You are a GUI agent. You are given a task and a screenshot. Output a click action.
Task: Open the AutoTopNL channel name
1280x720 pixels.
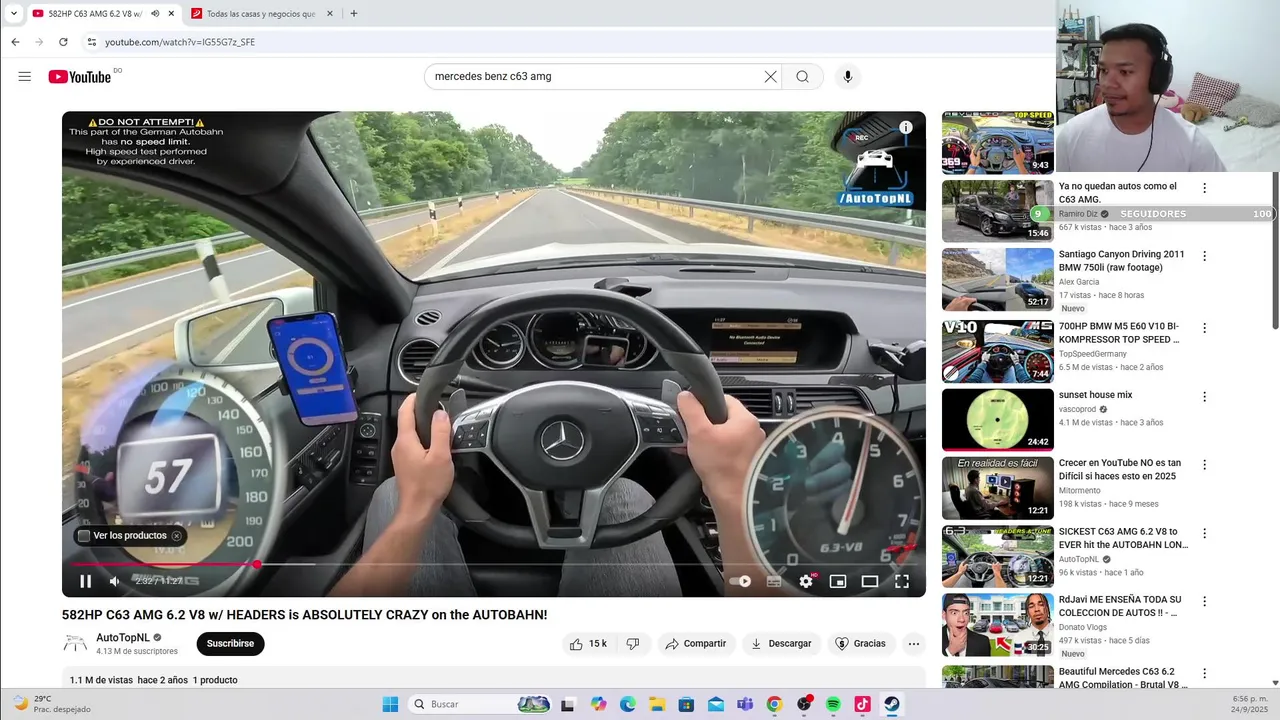(123, 638)
